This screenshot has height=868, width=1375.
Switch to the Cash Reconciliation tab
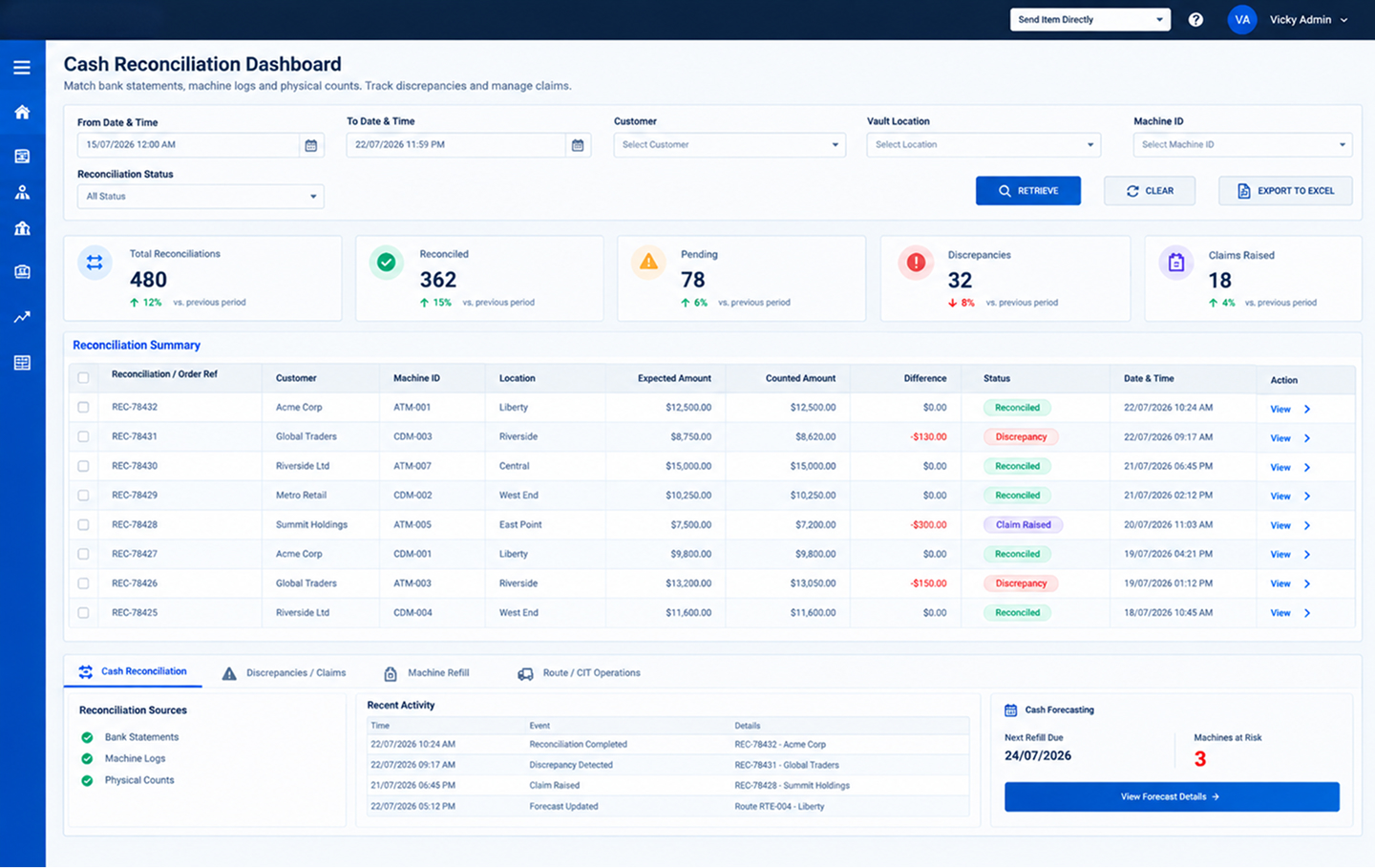click(x=133, y=672)
